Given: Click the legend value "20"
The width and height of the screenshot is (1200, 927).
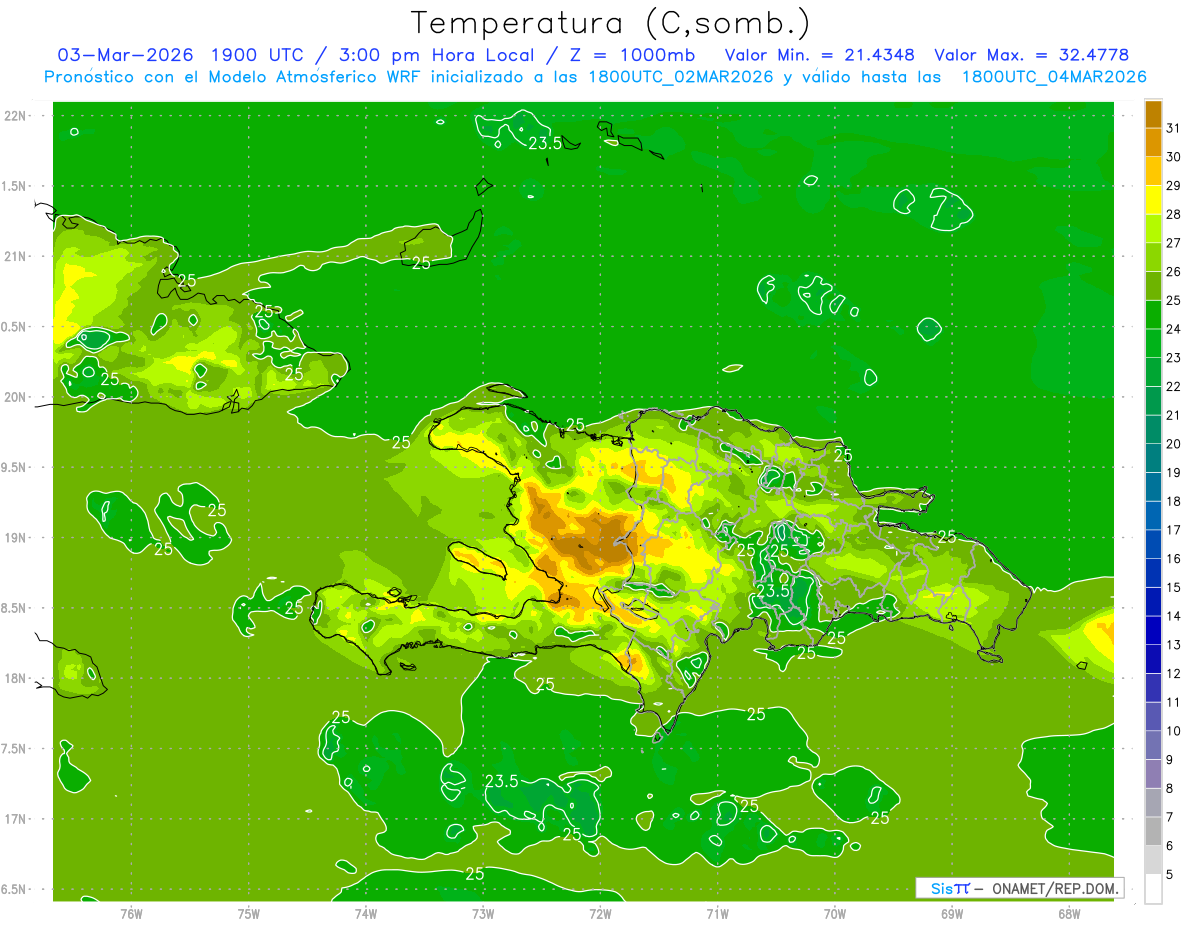Looking at the screenshot, I should [x=1174, y=444].
